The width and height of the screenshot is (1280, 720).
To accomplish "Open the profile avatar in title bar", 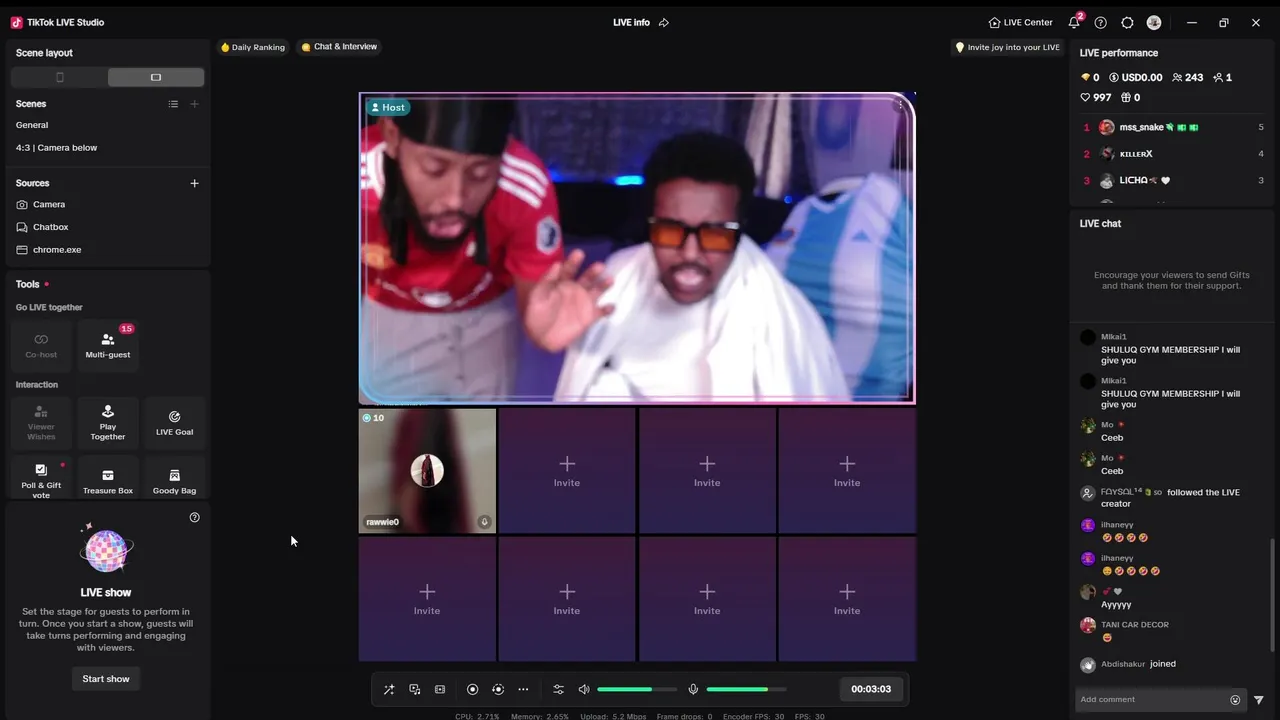I will (1154, 22).
